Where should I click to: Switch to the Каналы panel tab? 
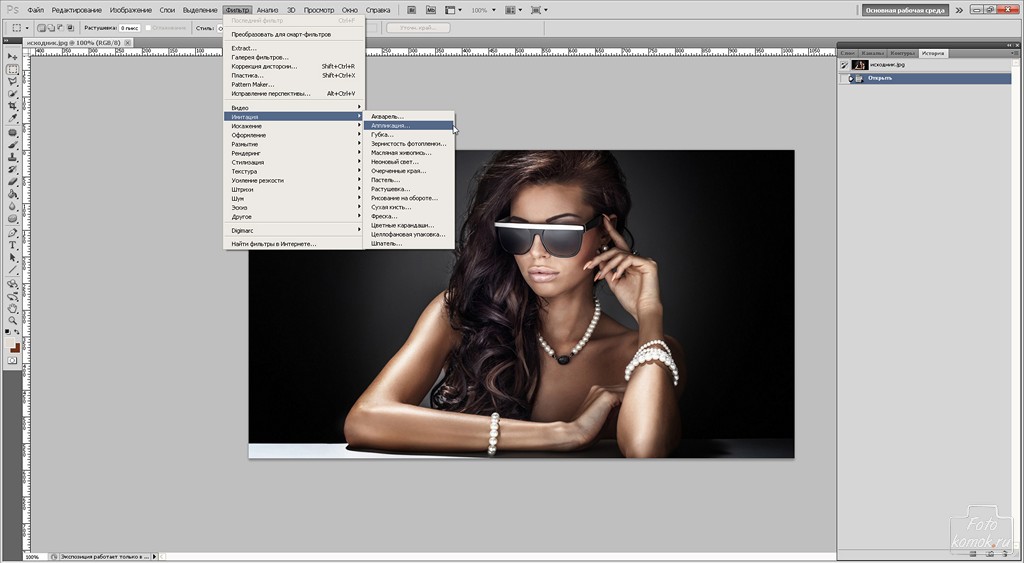pyautogui.click(x=872, y=53)
